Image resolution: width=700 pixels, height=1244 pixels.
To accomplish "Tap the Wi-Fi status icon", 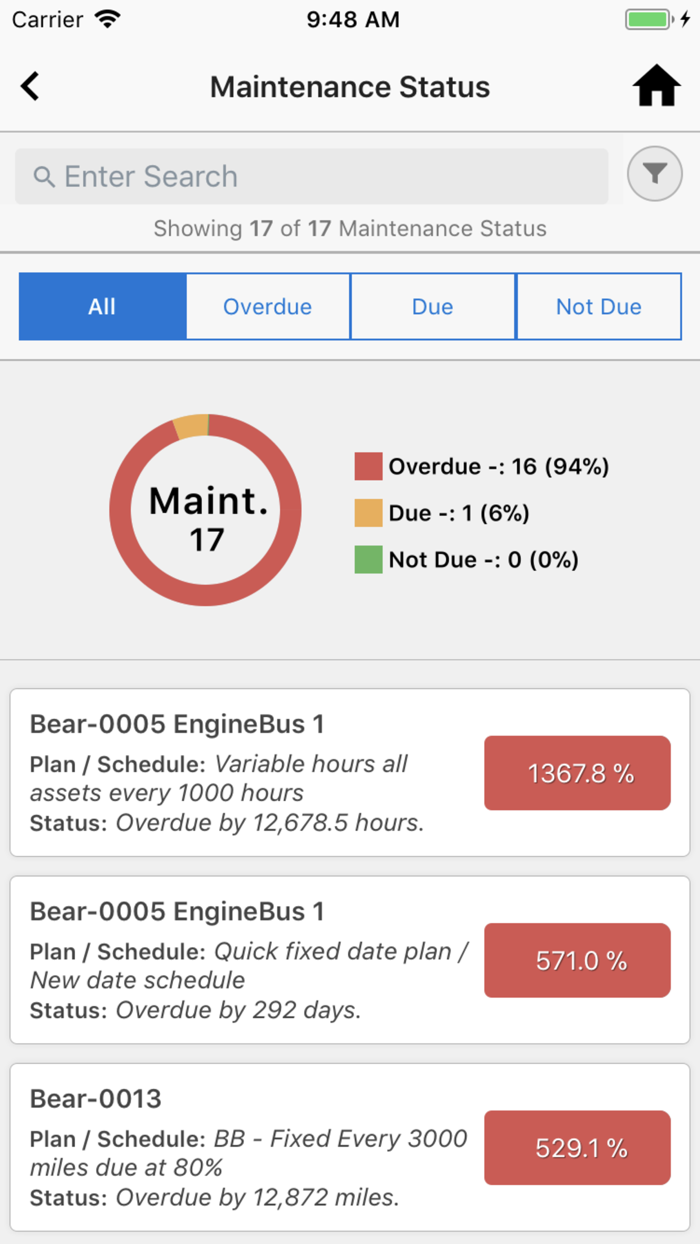I will [x=105, y=19].
